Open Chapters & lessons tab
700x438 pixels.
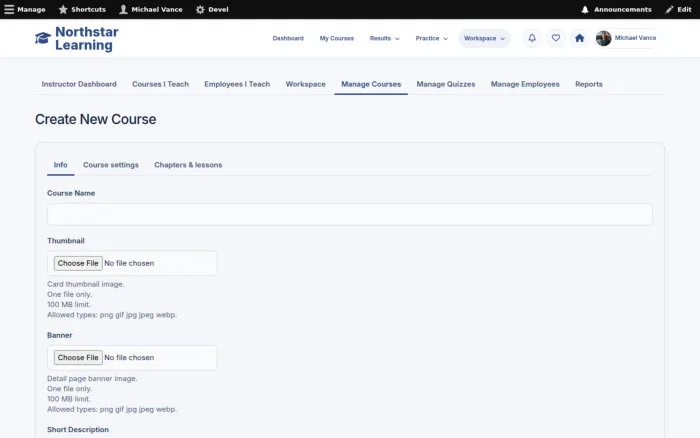188,165
